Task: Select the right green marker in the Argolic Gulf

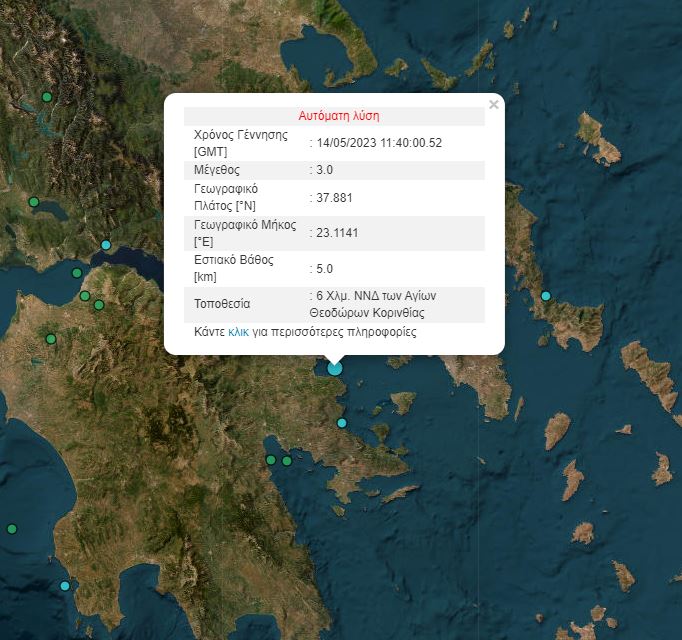Action: click(287, 461)
